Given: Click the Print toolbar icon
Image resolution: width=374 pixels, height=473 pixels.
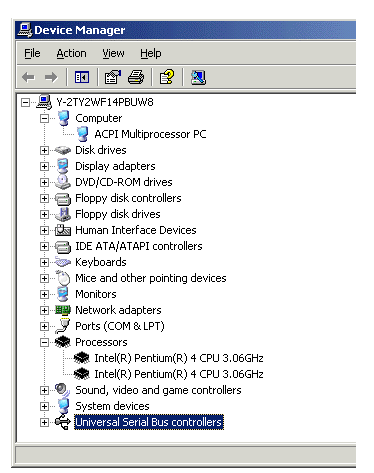Looking at the screenshot, I should tap(136, 78).
